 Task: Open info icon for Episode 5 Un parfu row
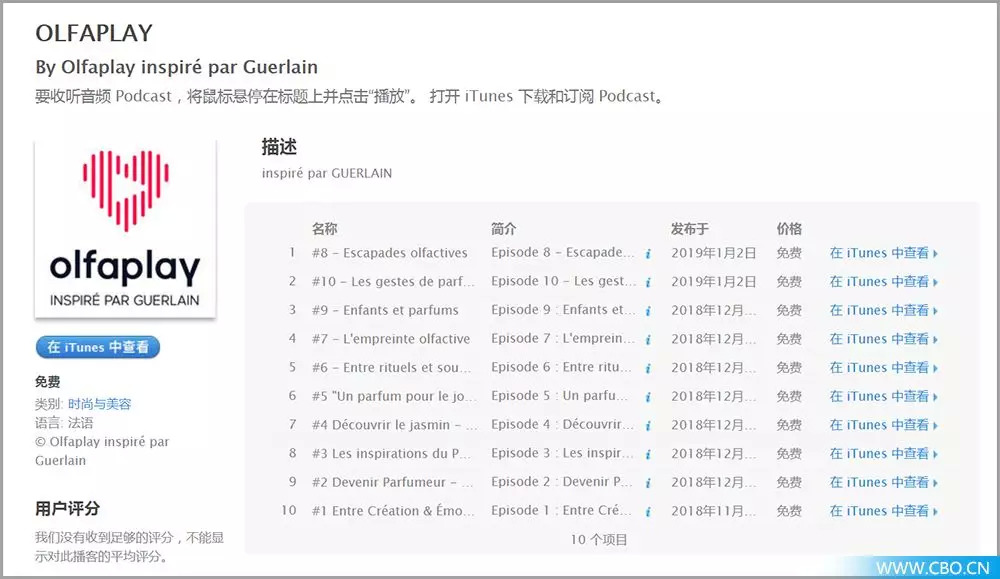click(648, 397)
